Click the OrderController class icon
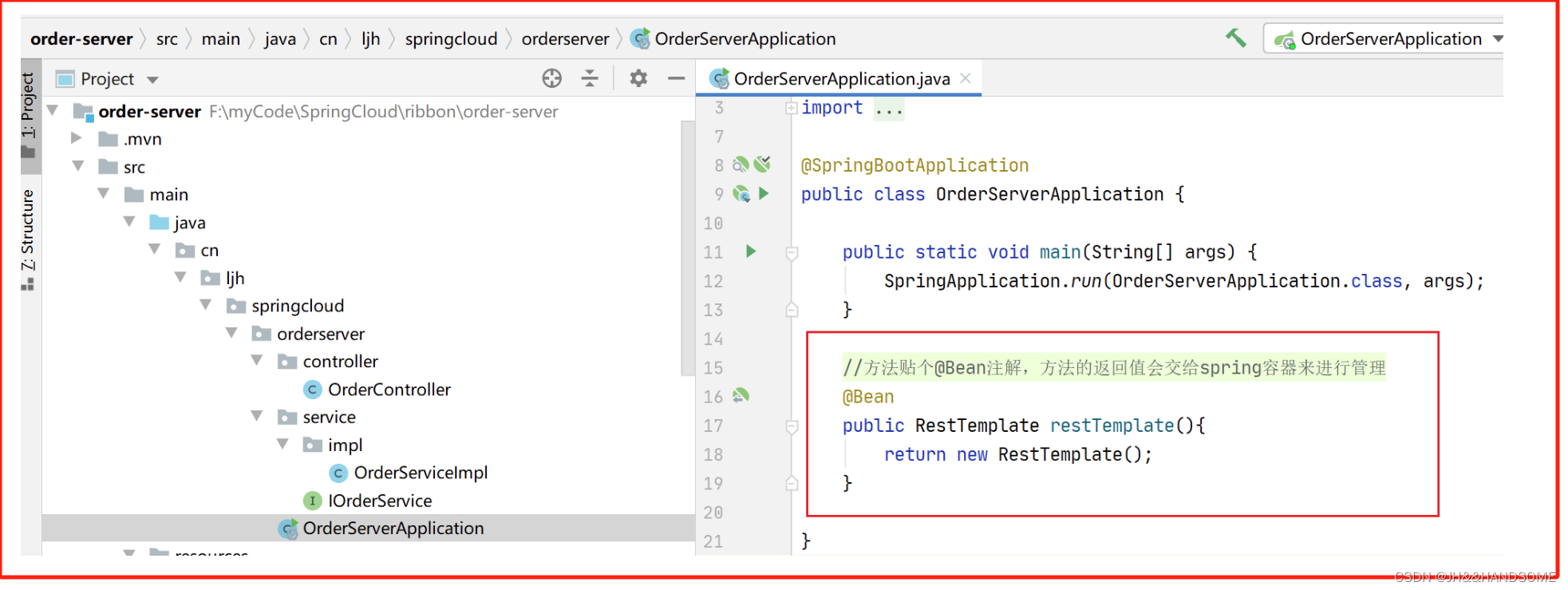Image resolution: width=1568 pixels, height=590 pixels. pyautogui.click(x=313, y=390)
